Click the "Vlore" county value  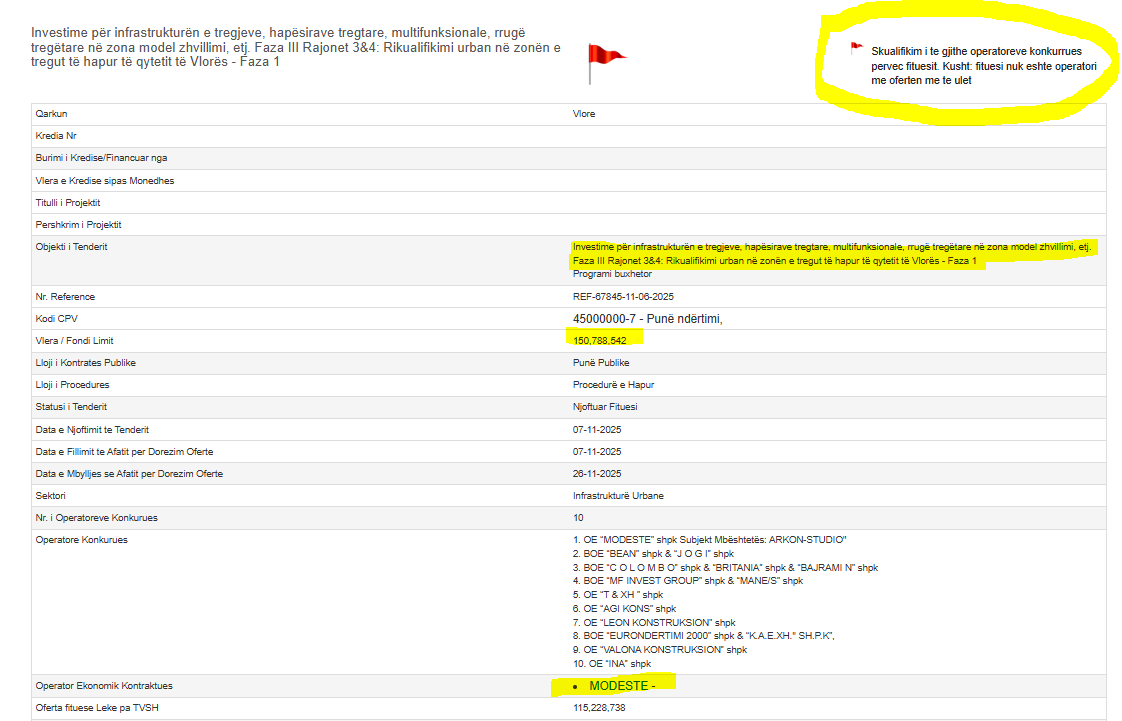(584, 114)
